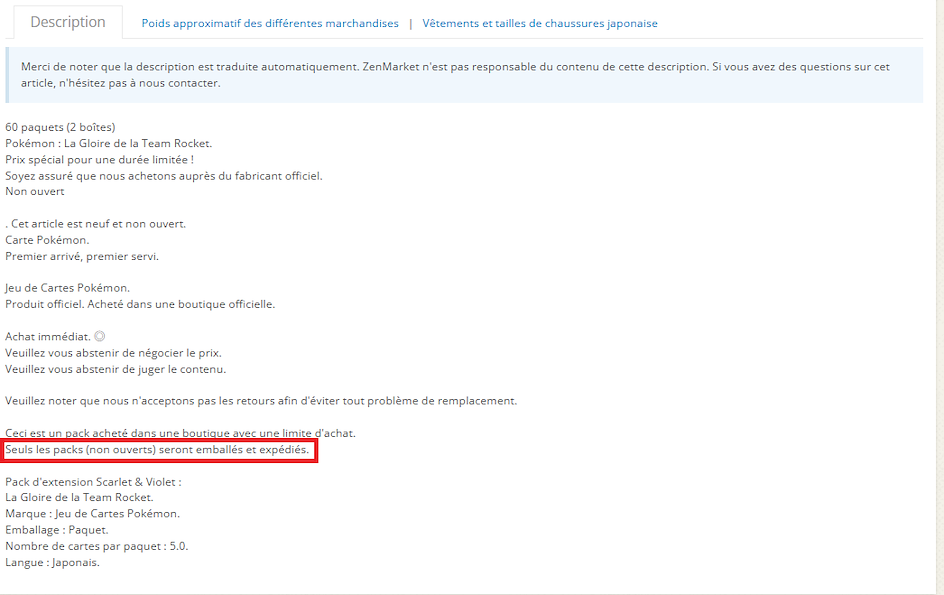Screen dimensions: 944x595
Task: Click the 'Jeu de Cartes Pokémon.' line
Action: 67,288
